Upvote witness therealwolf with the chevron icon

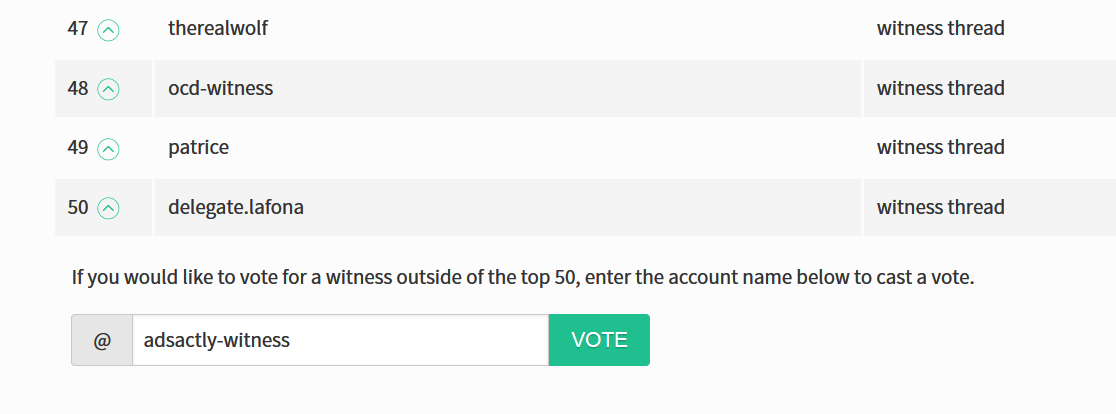click(x=108, y=30)
